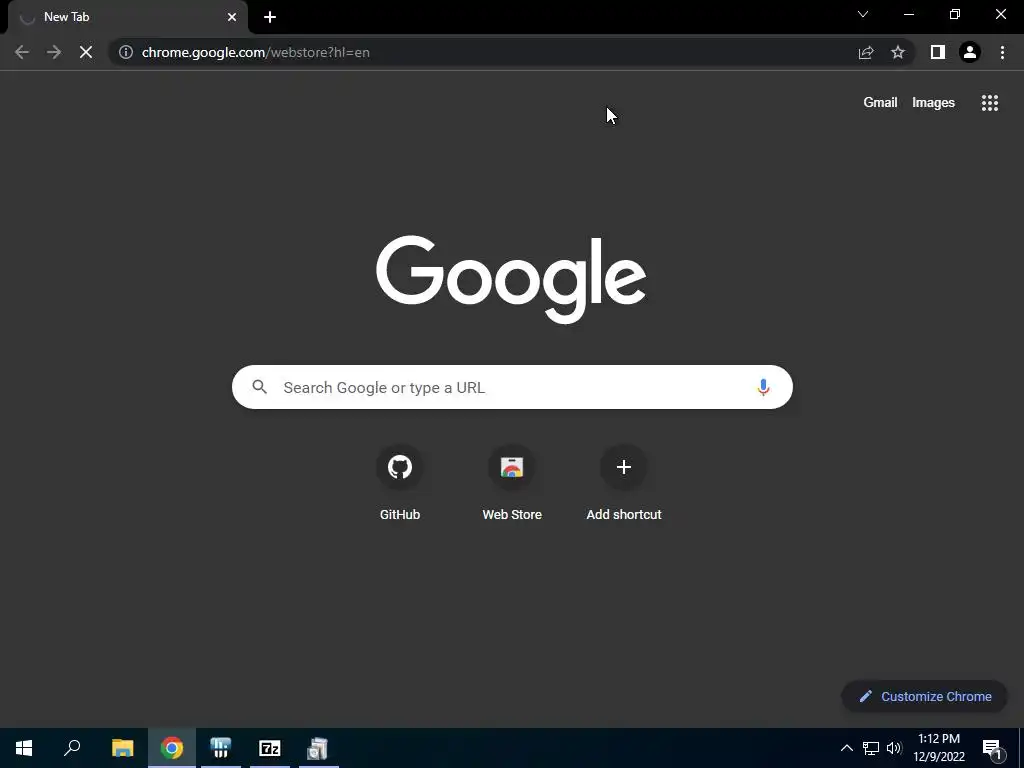1024x768 pixels.
Task: Start voice search with the microphone
Action: coord(763,387)
